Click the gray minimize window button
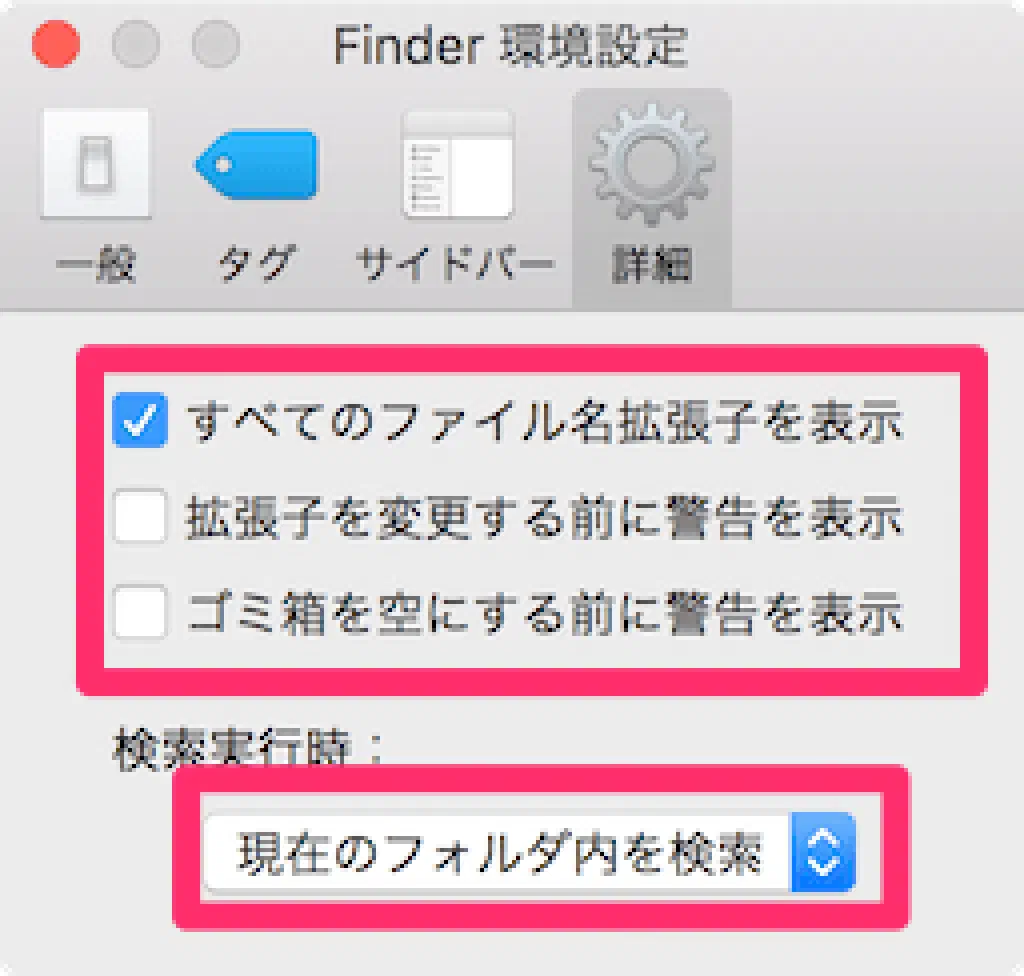Image resolution: width=1024 pixels, height=976 pixels. pos(136,44)
